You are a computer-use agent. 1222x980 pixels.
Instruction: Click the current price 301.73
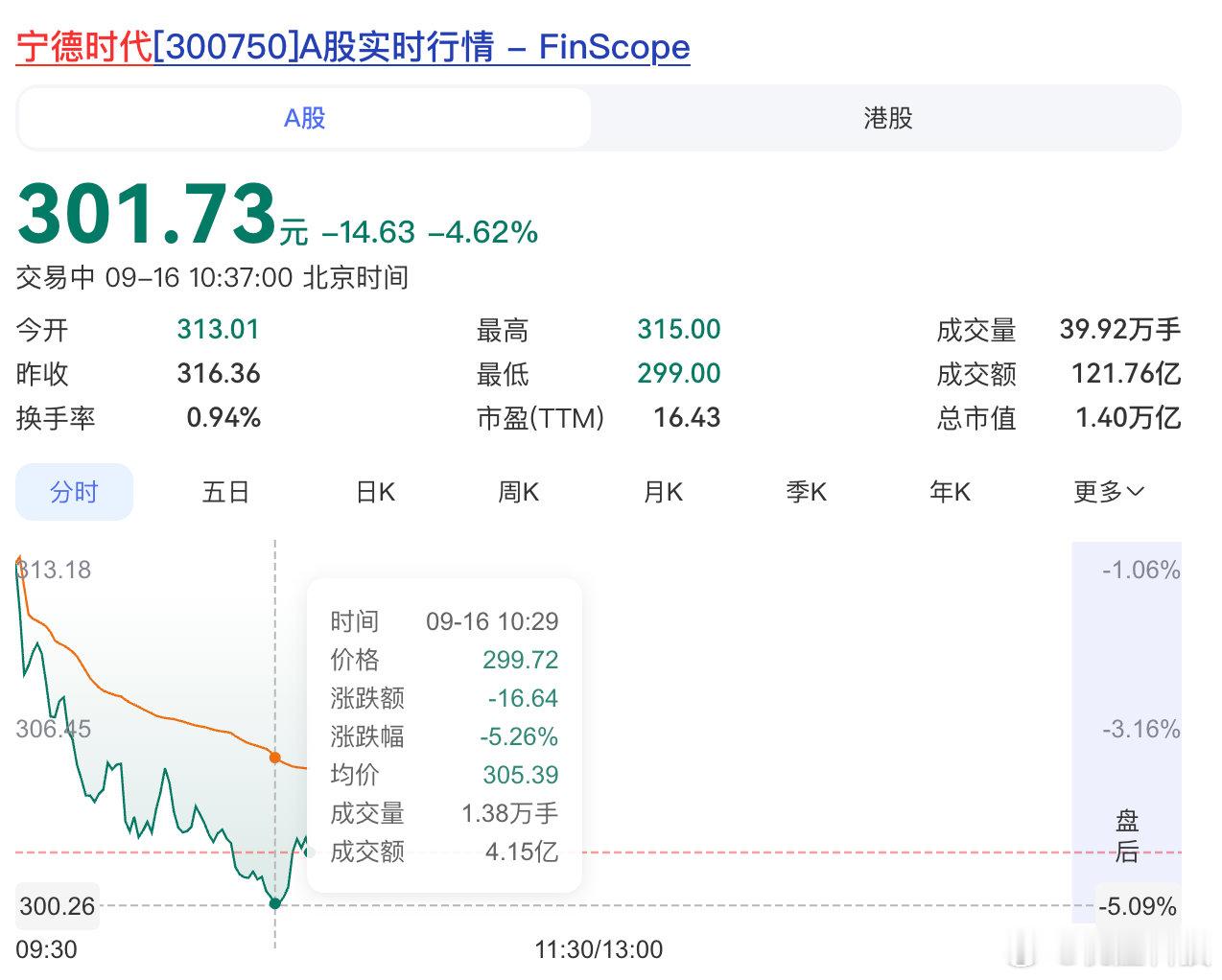pyautogui.click(x=148, y=213)
